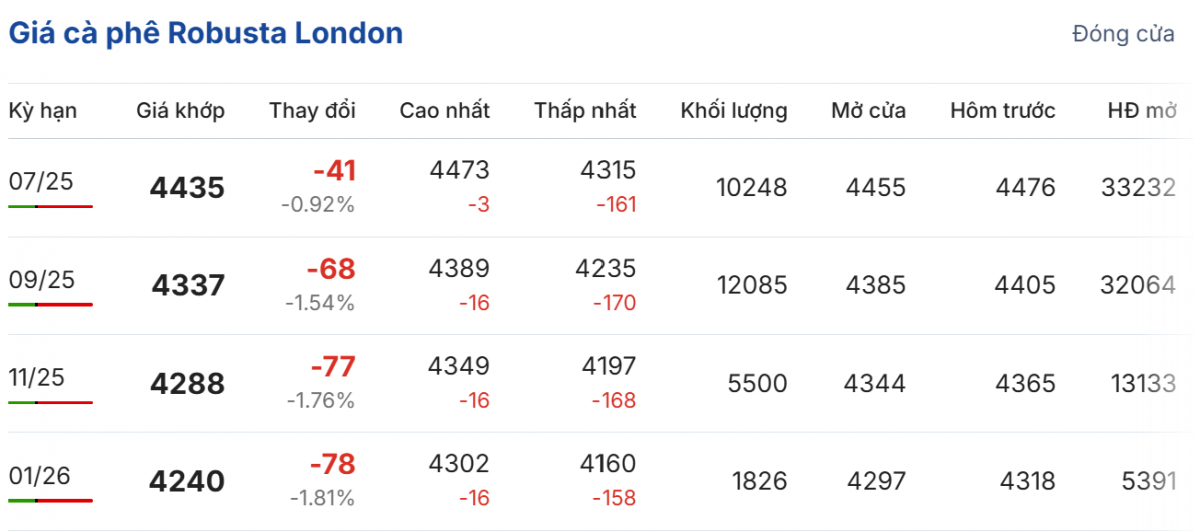Select the Thay đổi column header
Image resolution: width=1200 pixels, height=532 pixels.
click(312, 110)
